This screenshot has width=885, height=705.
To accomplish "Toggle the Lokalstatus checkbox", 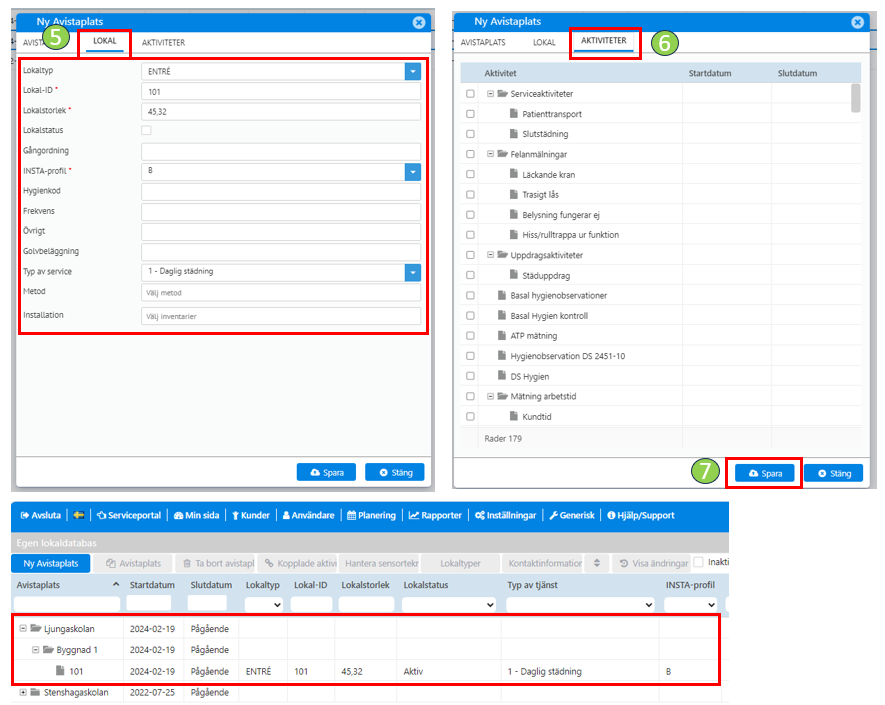I will [147, 131].
